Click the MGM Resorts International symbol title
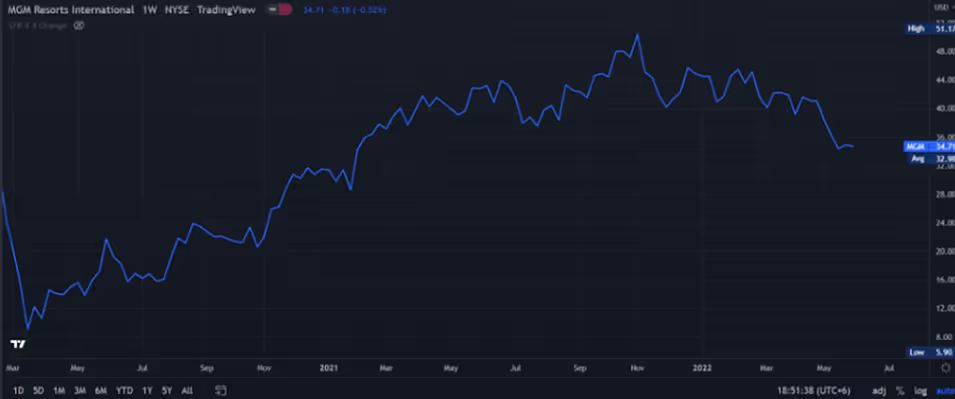The image size is (955, 399). [x=71, y=10]
